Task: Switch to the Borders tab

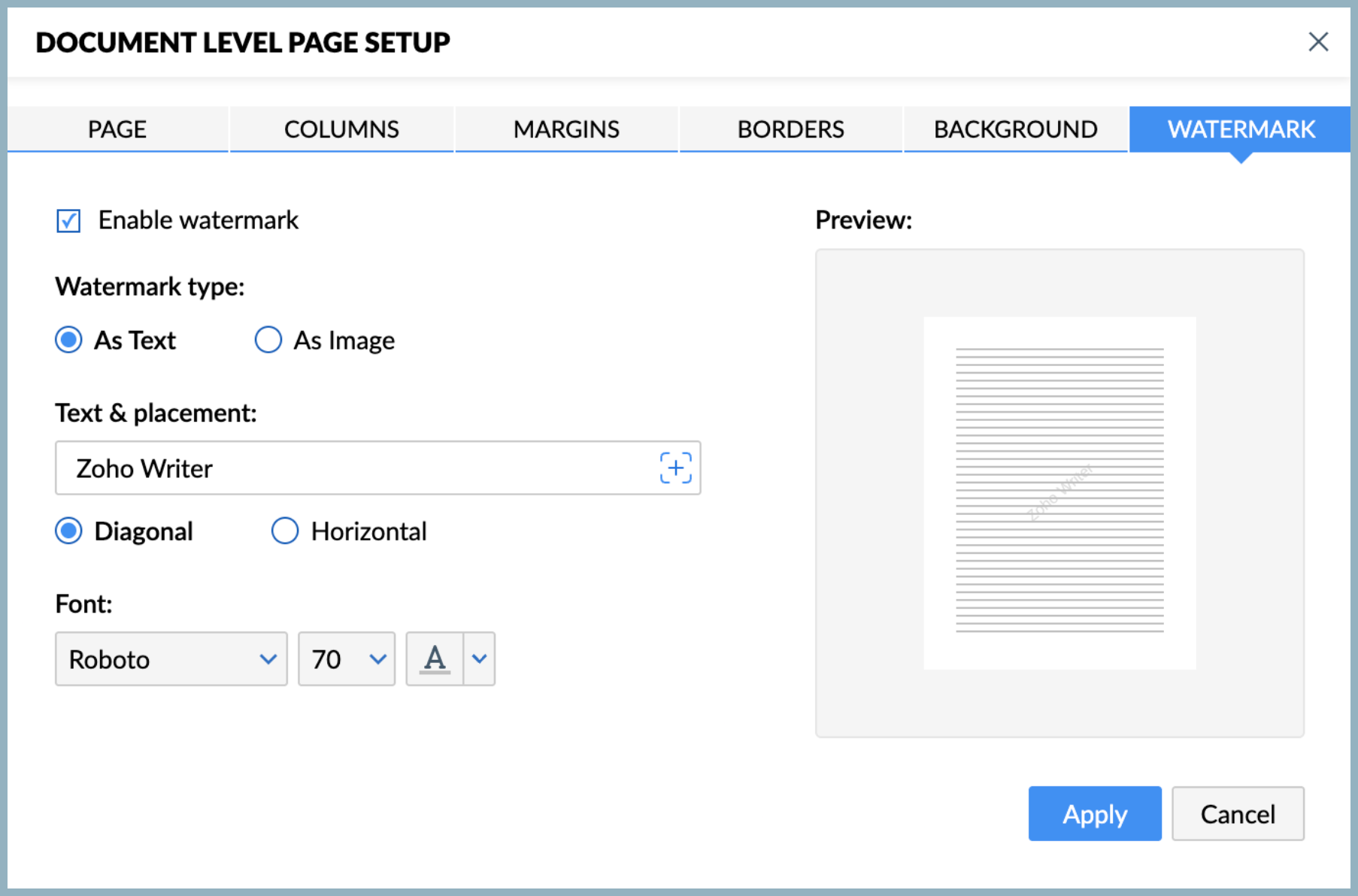Action: click(790, 129)
